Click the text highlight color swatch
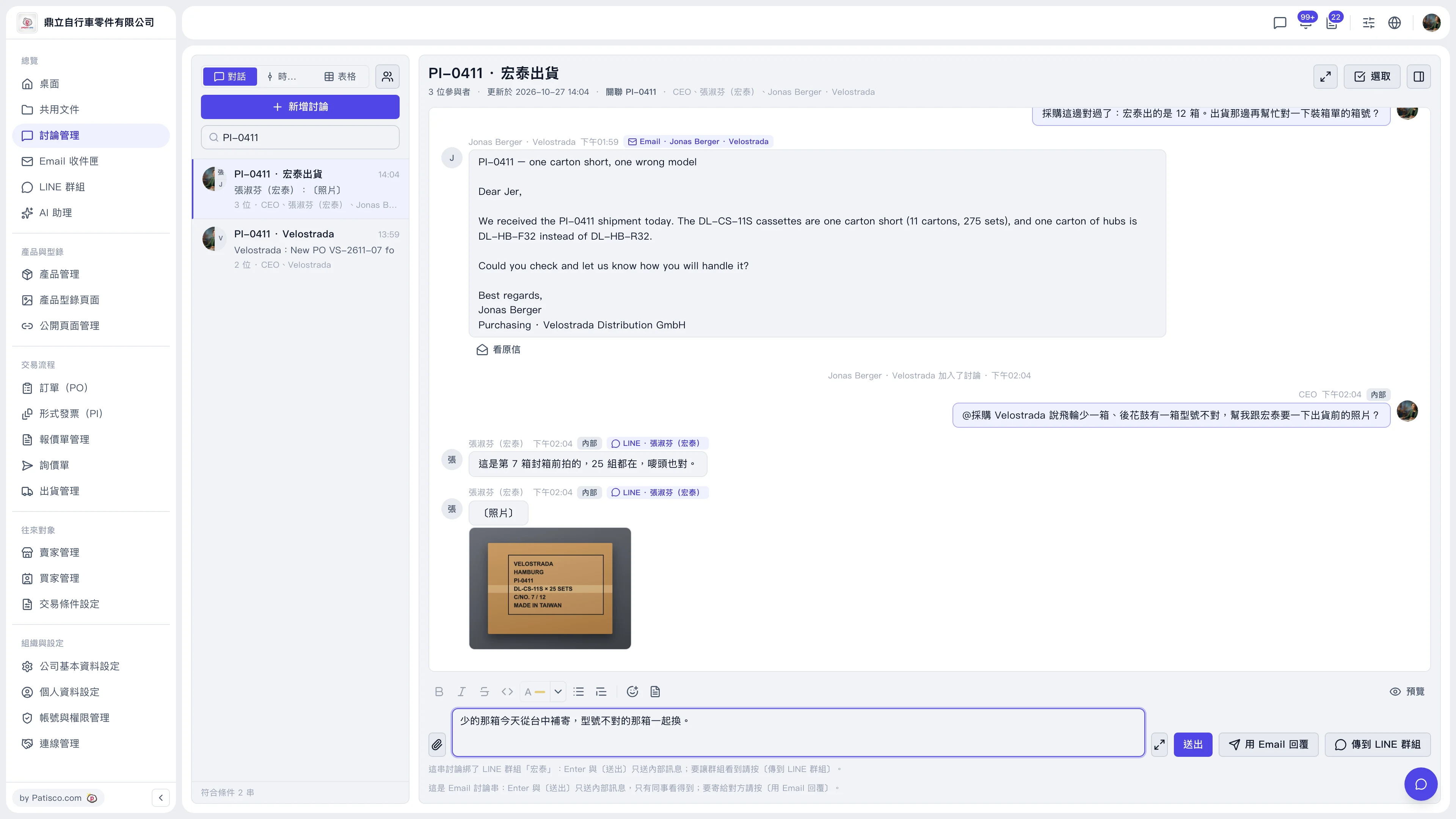The width and height of the screenshot is (1456, 819). click(534, 691)
